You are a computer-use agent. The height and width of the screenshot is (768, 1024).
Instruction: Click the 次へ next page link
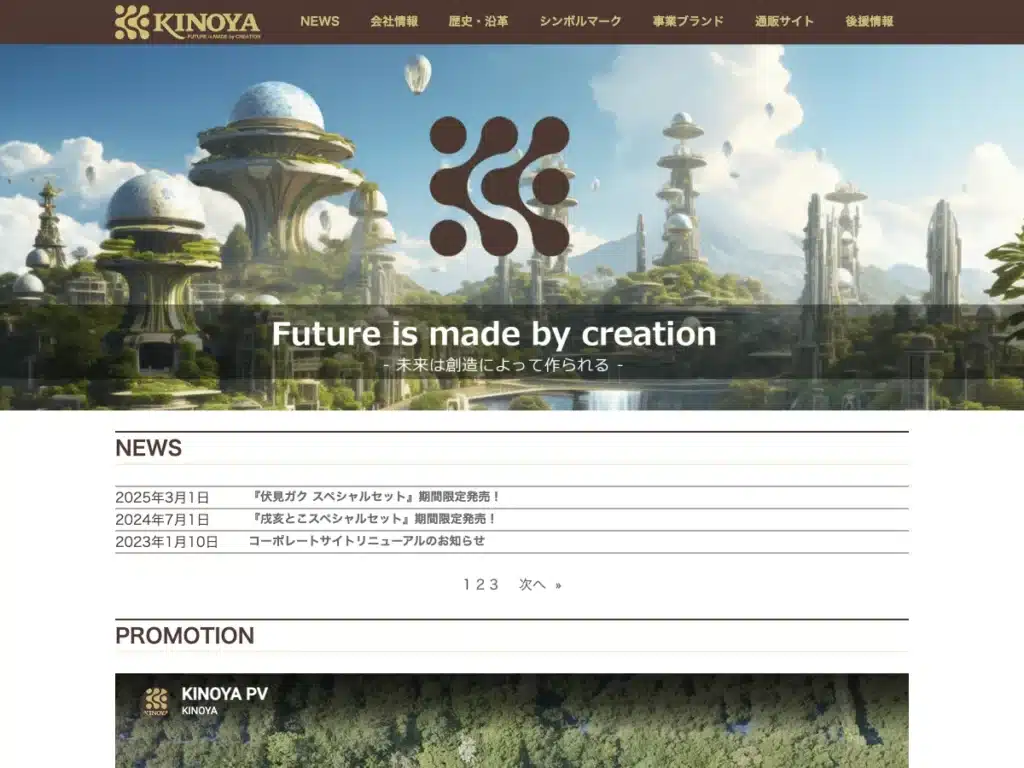pyautogui.click(x=532, y=584)
